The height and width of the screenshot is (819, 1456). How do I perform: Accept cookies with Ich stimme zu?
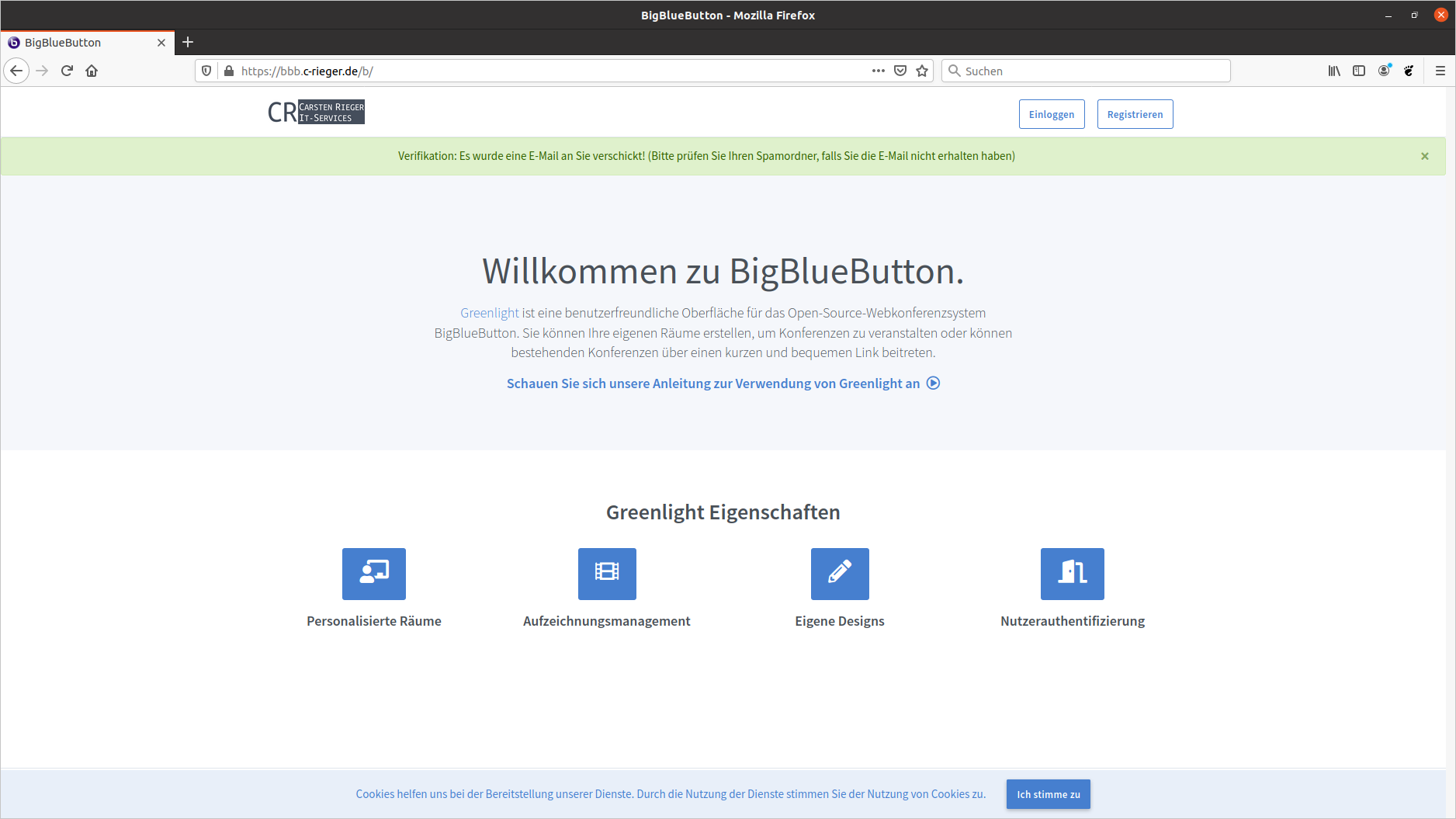click(1049, 794)
